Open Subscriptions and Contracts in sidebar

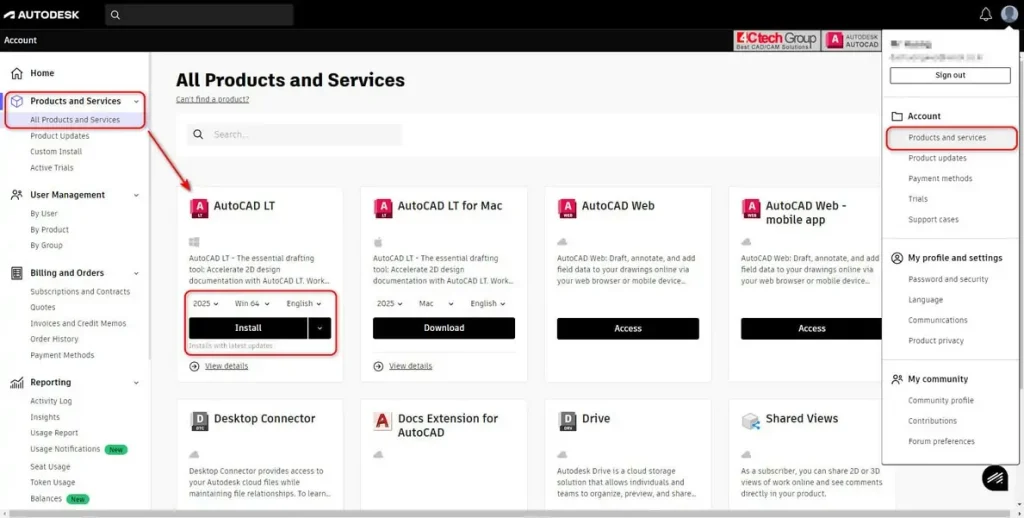(x=80, y=292)
